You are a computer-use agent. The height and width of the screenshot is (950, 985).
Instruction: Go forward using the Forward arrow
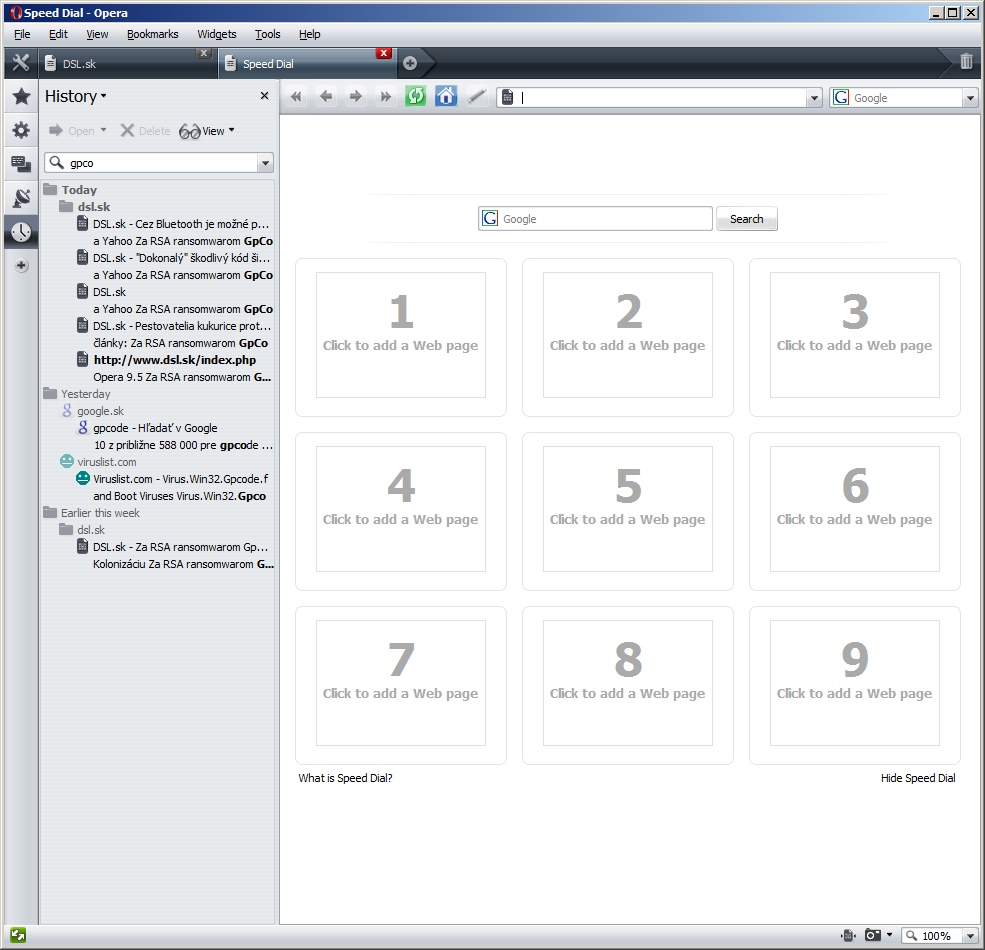356,97
